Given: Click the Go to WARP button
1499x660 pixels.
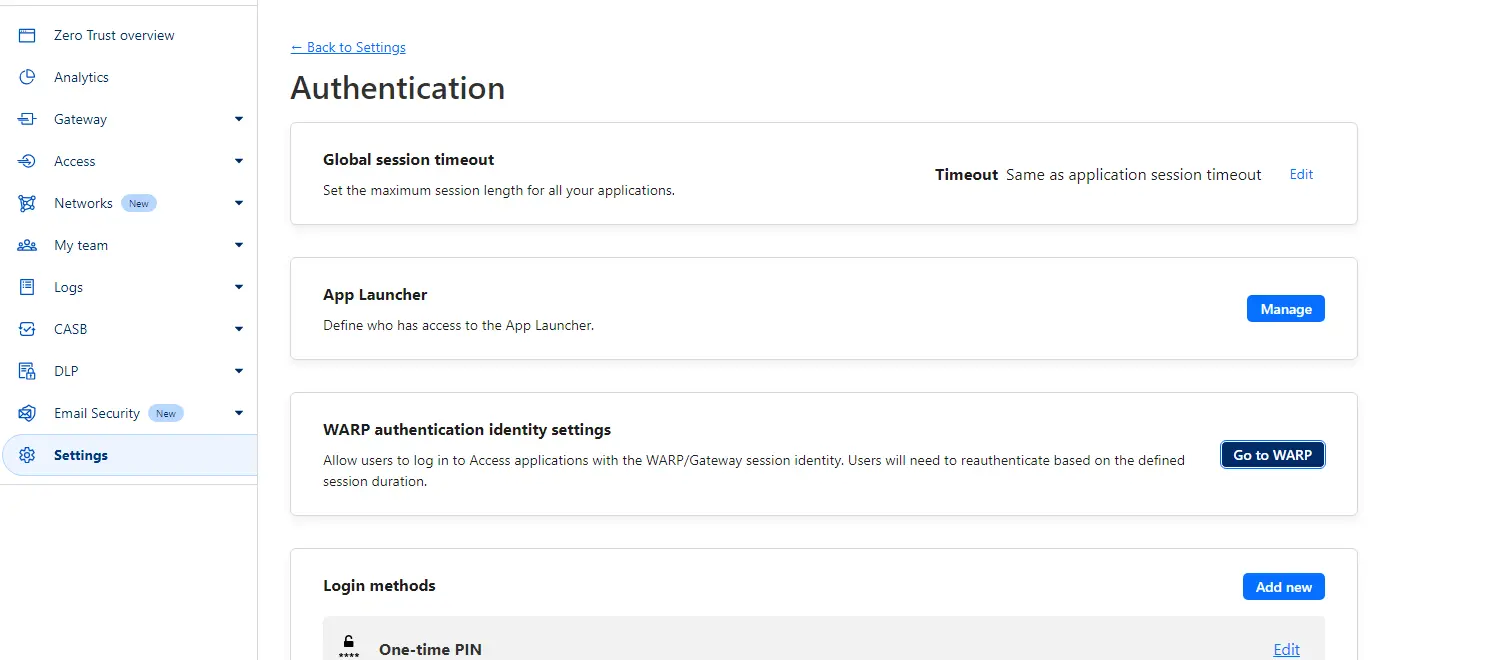Looking at the screenshot, I should click(x=1272, y=455).
